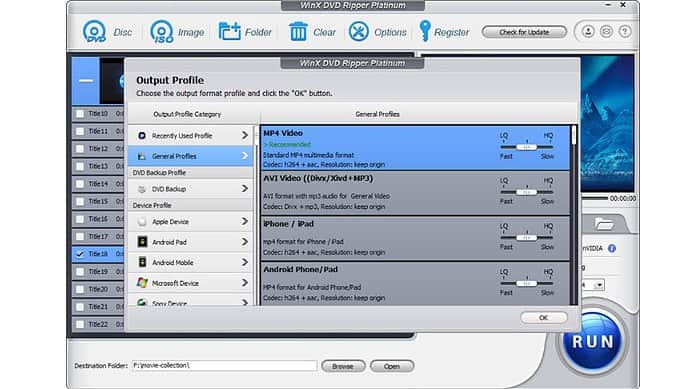Adjust AVI Video quality slider
Screen dimensions: 699x389
click(526, 192)
